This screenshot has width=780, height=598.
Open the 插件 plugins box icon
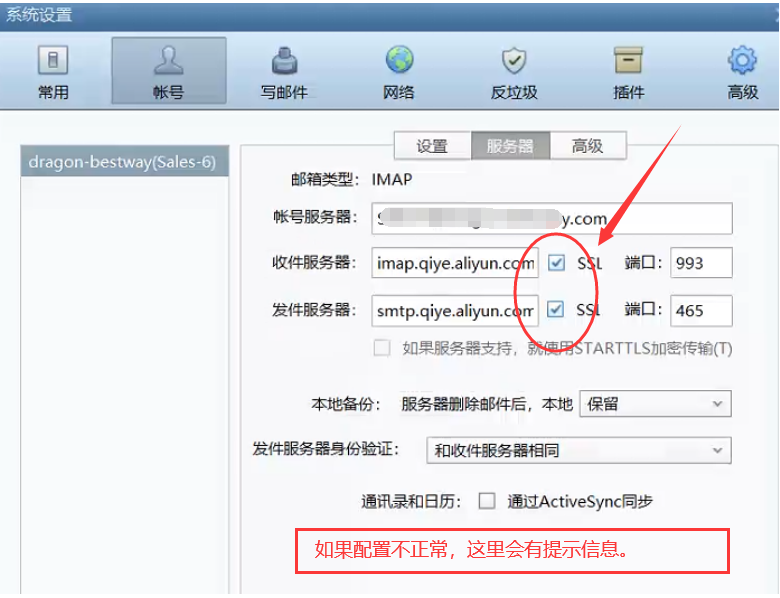[628, 62]
